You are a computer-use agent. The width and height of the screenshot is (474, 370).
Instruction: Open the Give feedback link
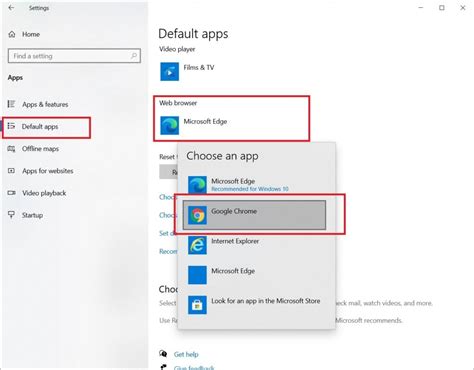click(x=194, y=368)
